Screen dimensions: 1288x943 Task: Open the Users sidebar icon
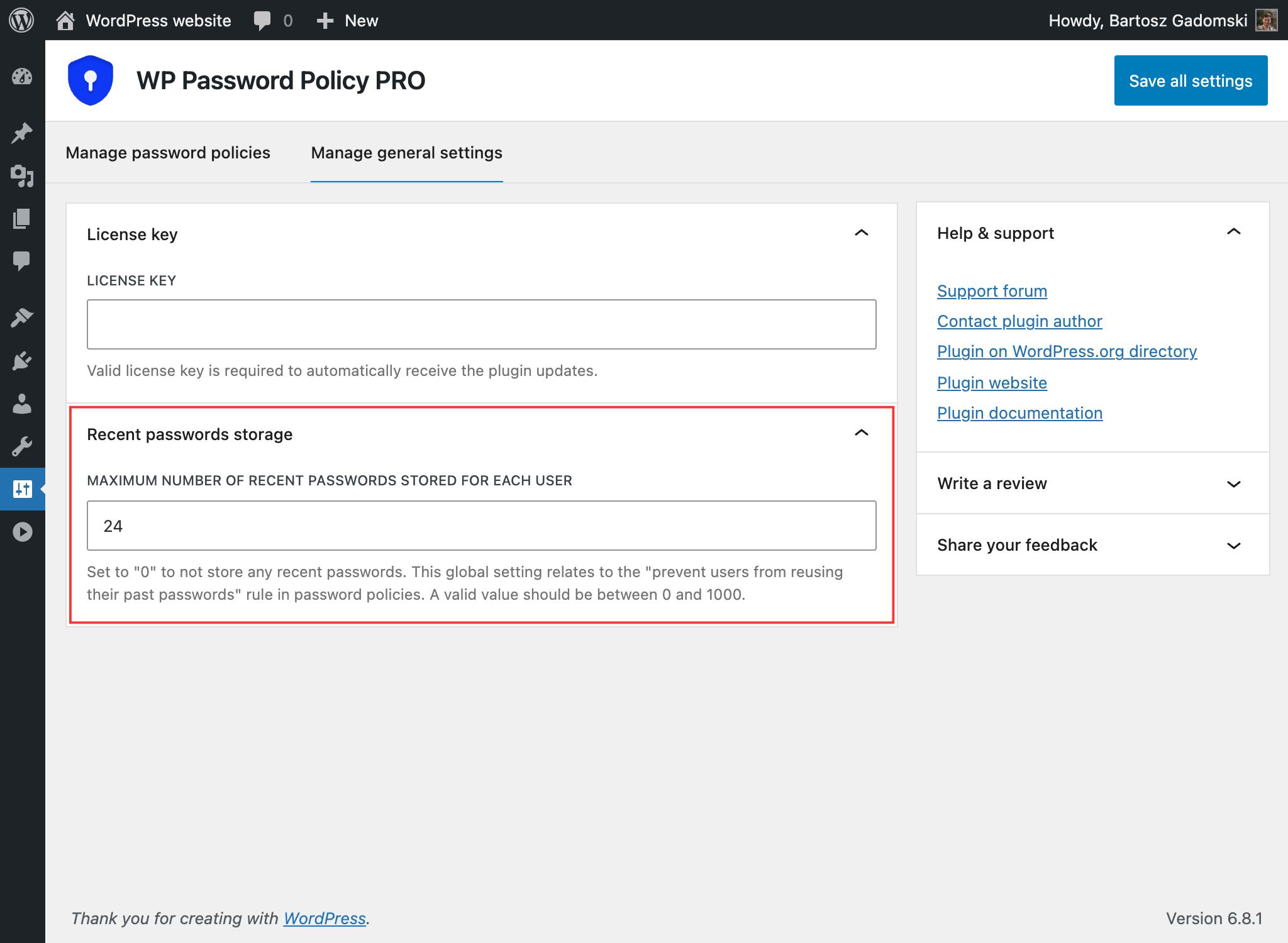22,404
